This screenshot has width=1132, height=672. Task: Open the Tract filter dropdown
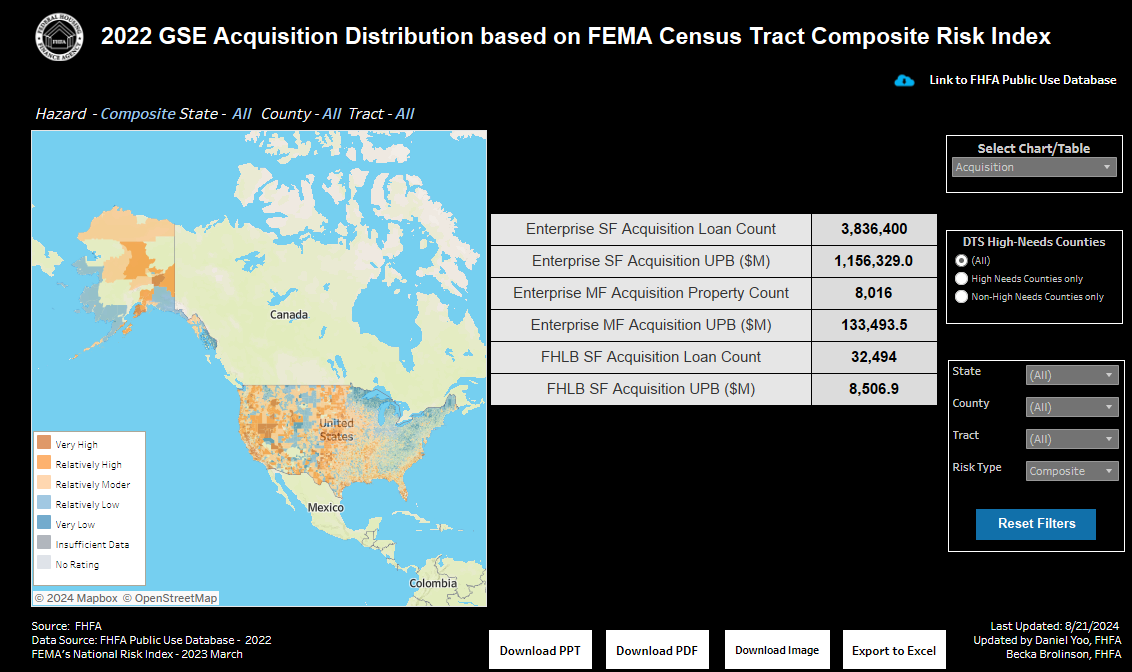(x=1072, y=439)
